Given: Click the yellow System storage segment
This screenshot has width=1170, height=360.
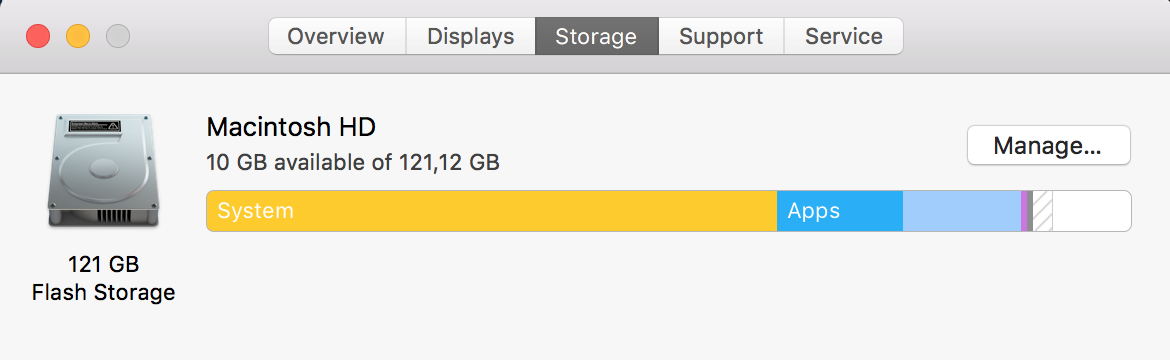Looking at the screenshot, I should 492,211.
